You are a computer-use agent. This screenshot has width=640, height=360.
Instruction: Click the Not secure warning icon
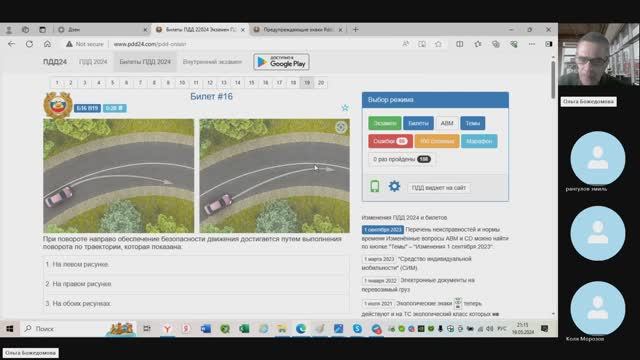(x=69, y=44)
